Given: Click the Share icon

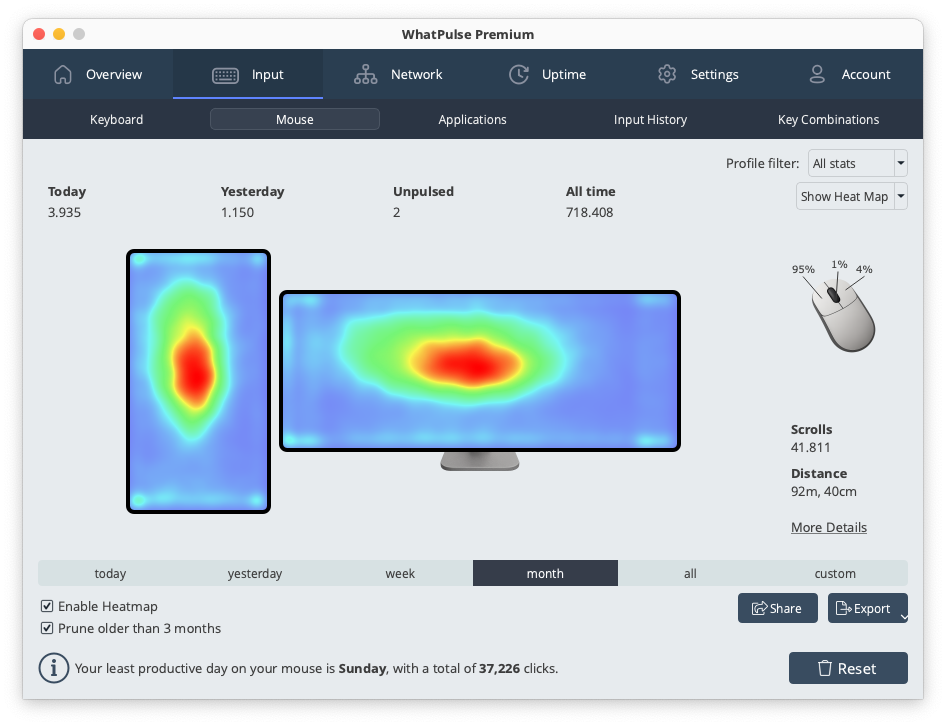Looking at the screenshot, I should 760,607.
